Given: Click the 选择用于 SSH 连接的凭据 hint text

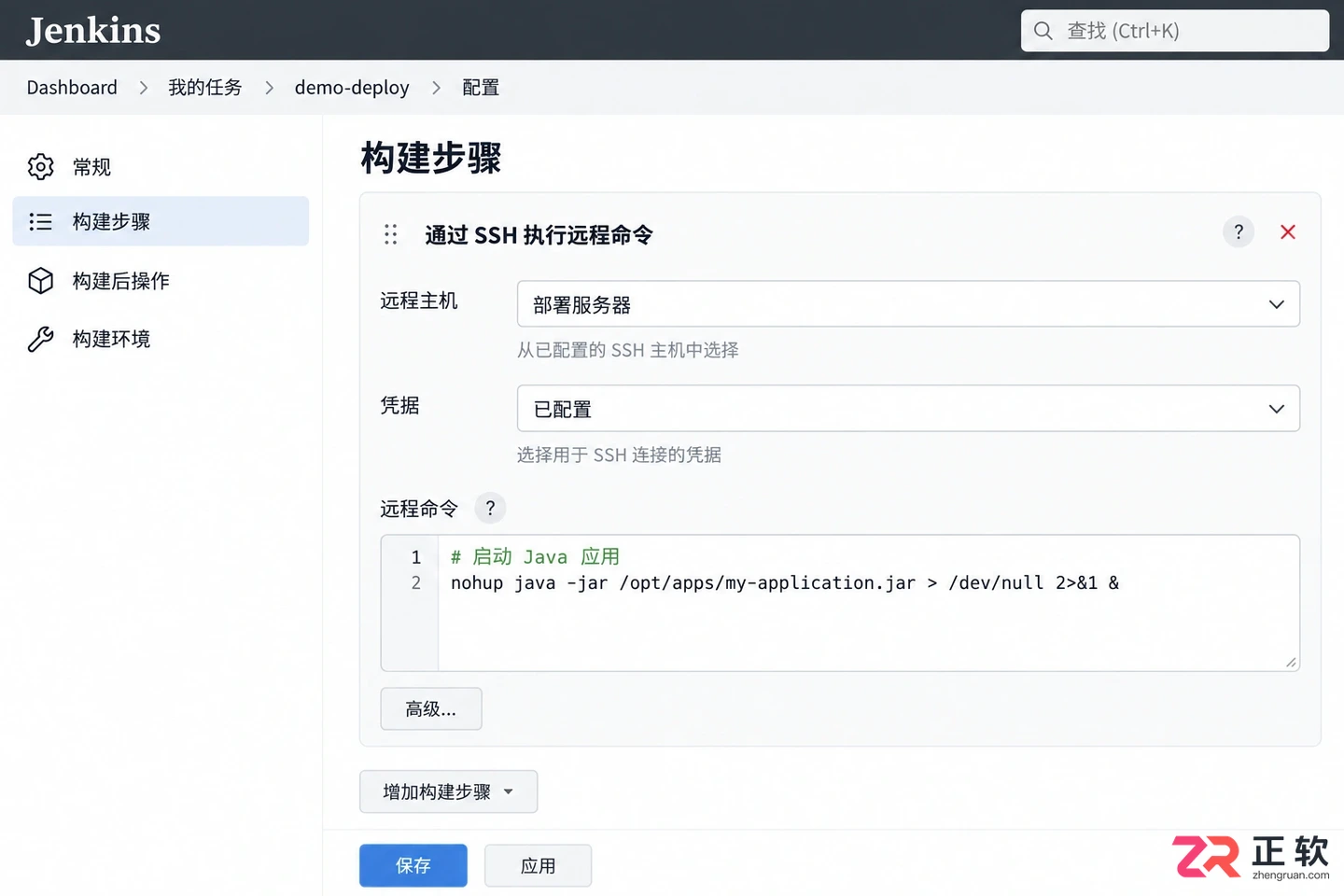Looking at the screenshot, I should (620, 455).
